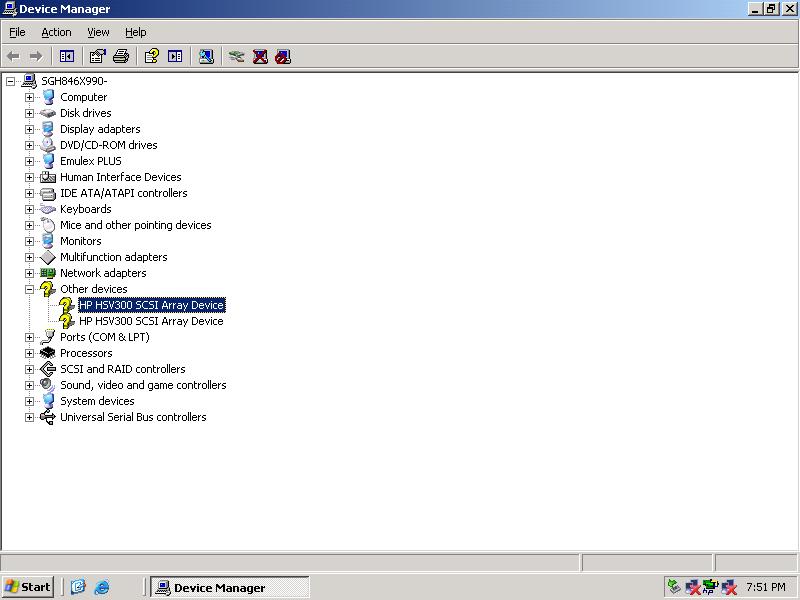The image size is (800, 600).
Task: Select the Emulex PLUS label
Action: click(91, 161)
